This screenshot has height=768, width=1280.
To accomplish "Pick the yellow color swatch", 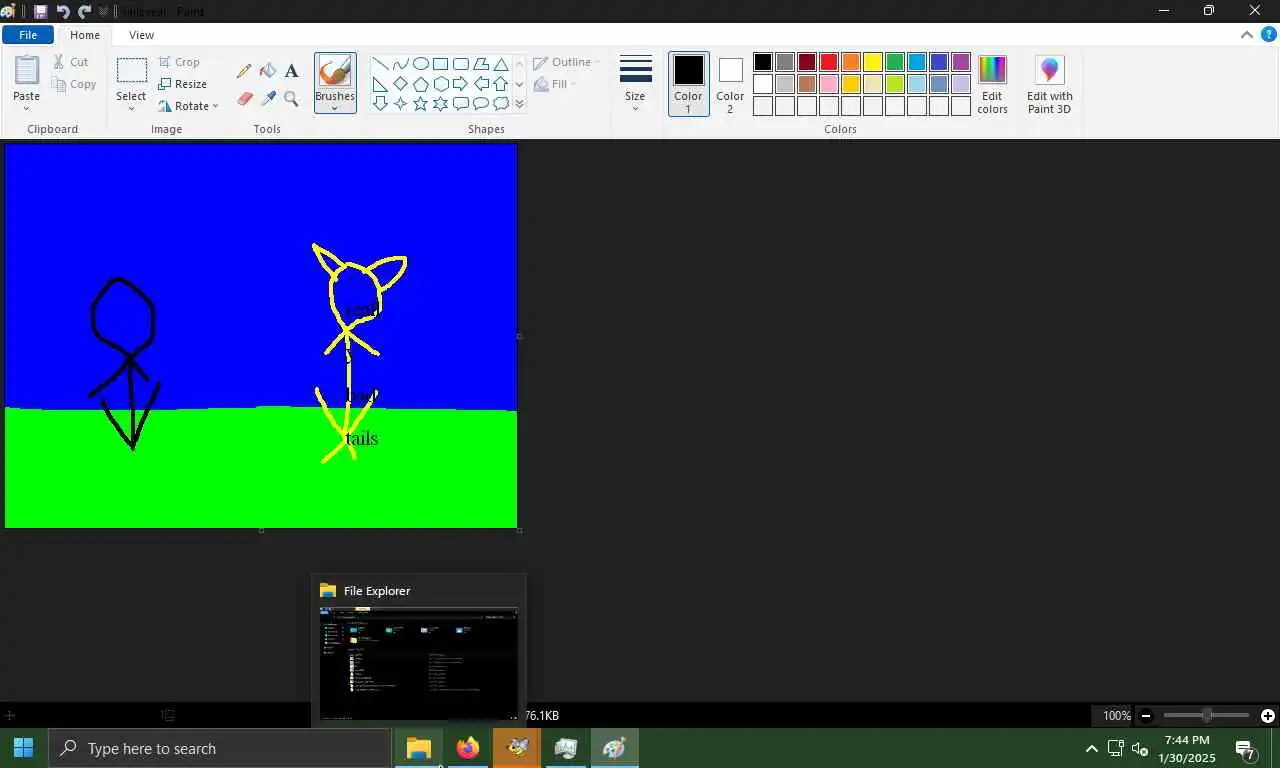I will 873,62.
